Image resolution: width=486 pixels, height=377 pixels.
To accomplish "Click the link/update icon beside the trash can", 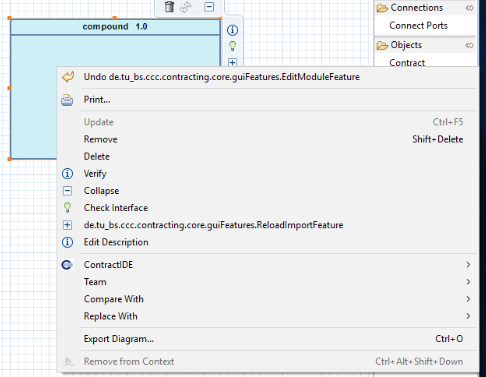I will (186, 7).
